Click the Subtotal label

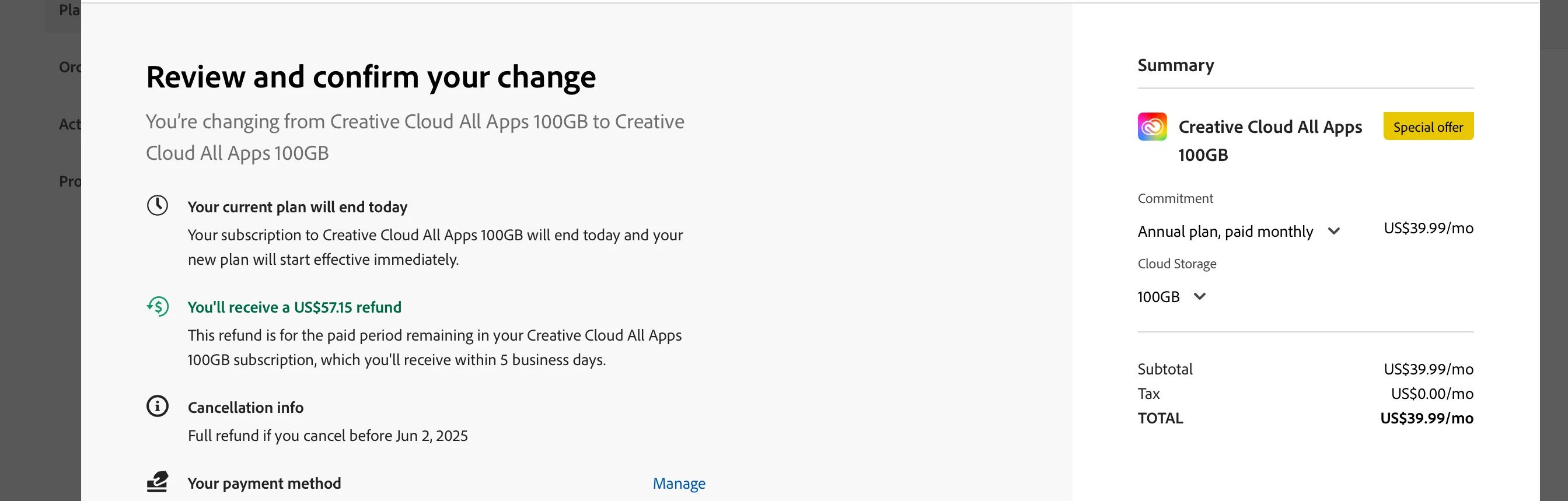click(x=1164, y=369)
